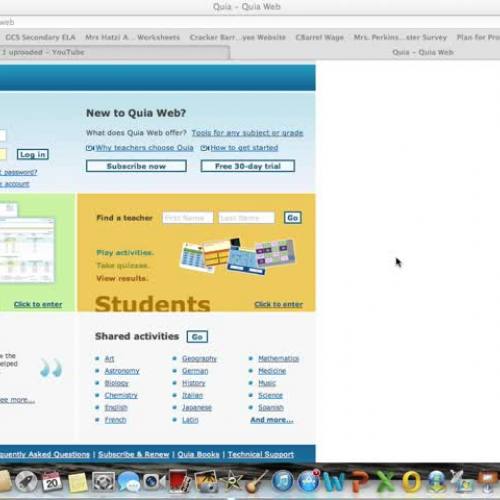Switch to the 1 uploaded – YouTube tab

tap(43, 52)
